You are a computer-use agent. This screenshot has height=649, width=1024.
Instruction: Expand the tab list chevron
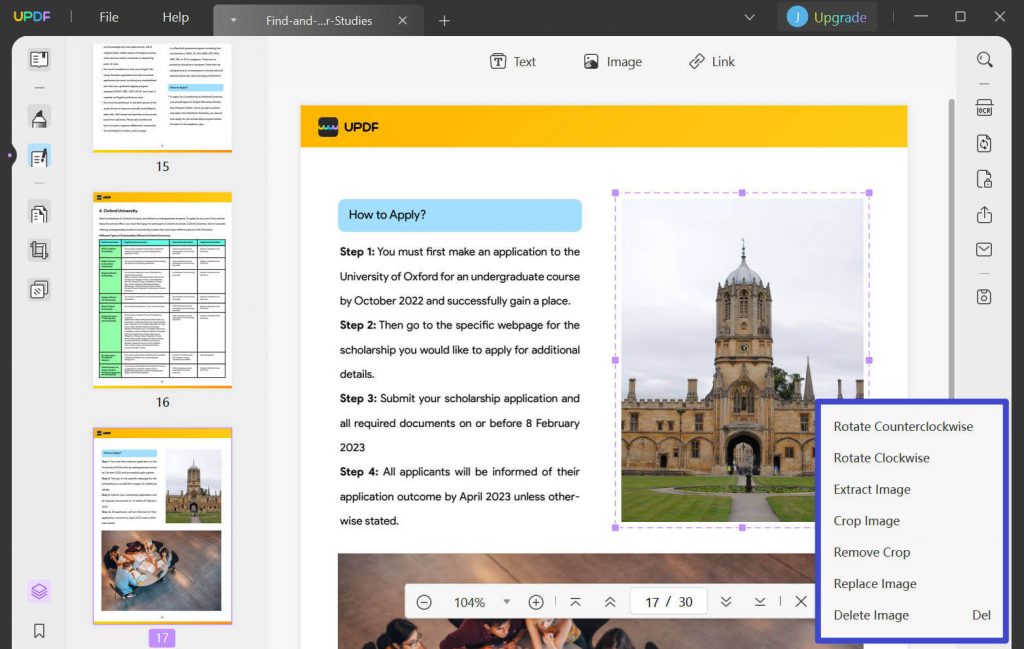[750, 17]
